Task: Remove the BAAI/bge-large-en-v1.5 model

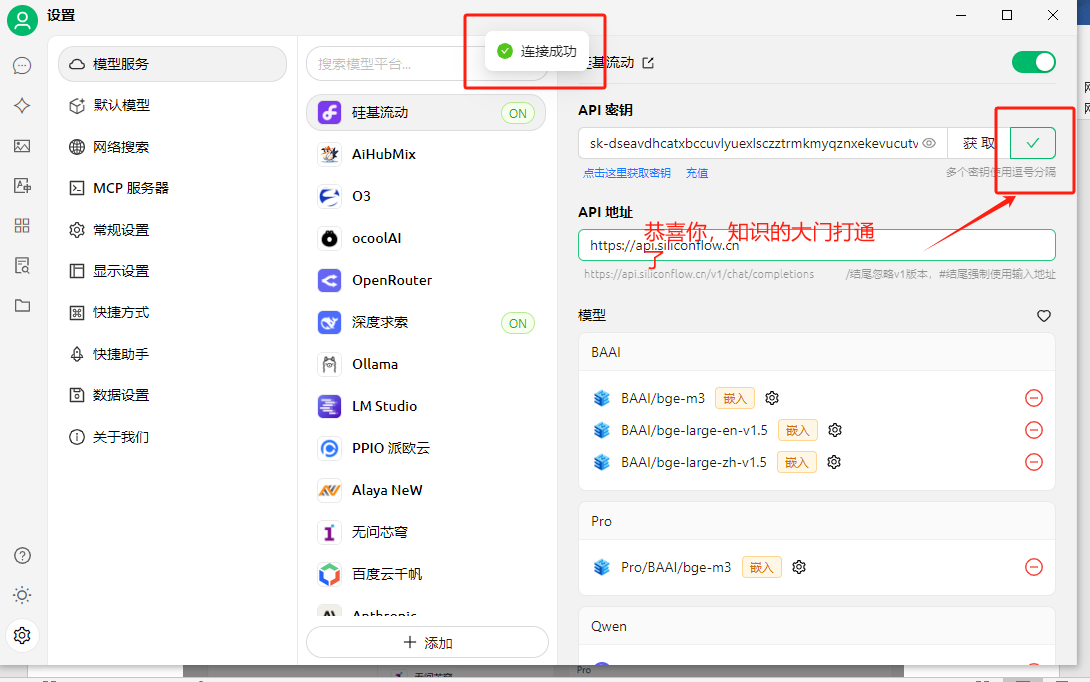Action: pos(1033,430)
